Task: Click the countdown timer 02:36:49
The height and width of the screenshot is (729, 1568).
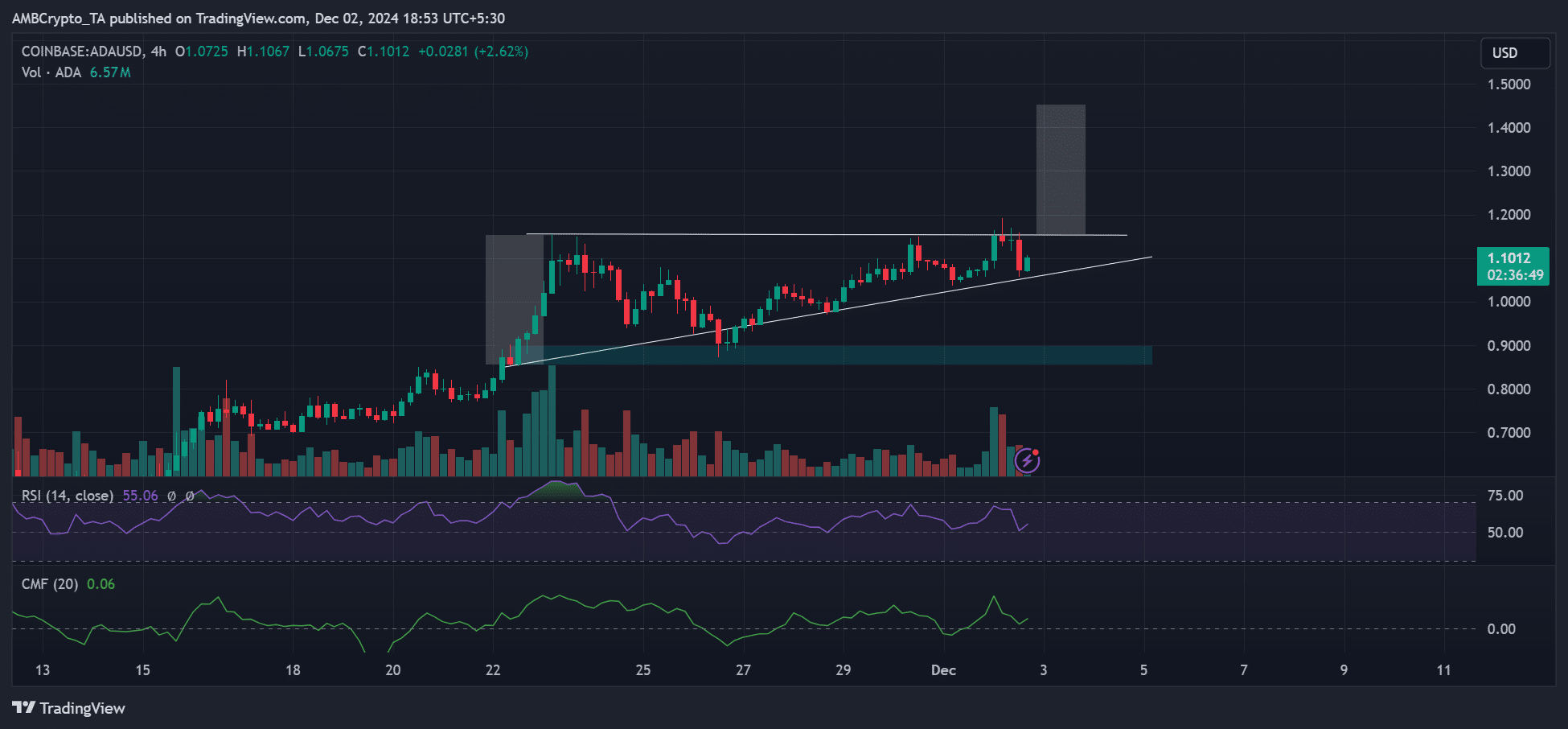Action: 1515,275
